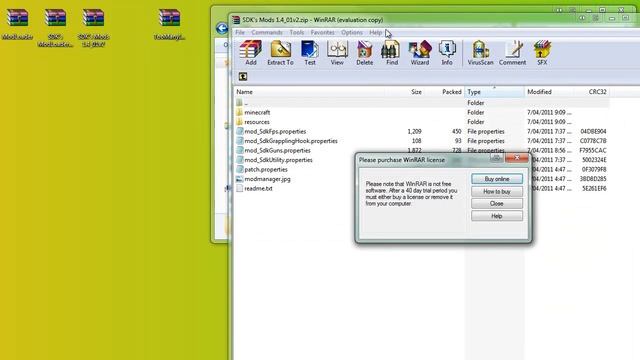Select mod_SdkGrapplingHook.properties file
The width and height of the screenshot is (640, 360).
(287, 141)
